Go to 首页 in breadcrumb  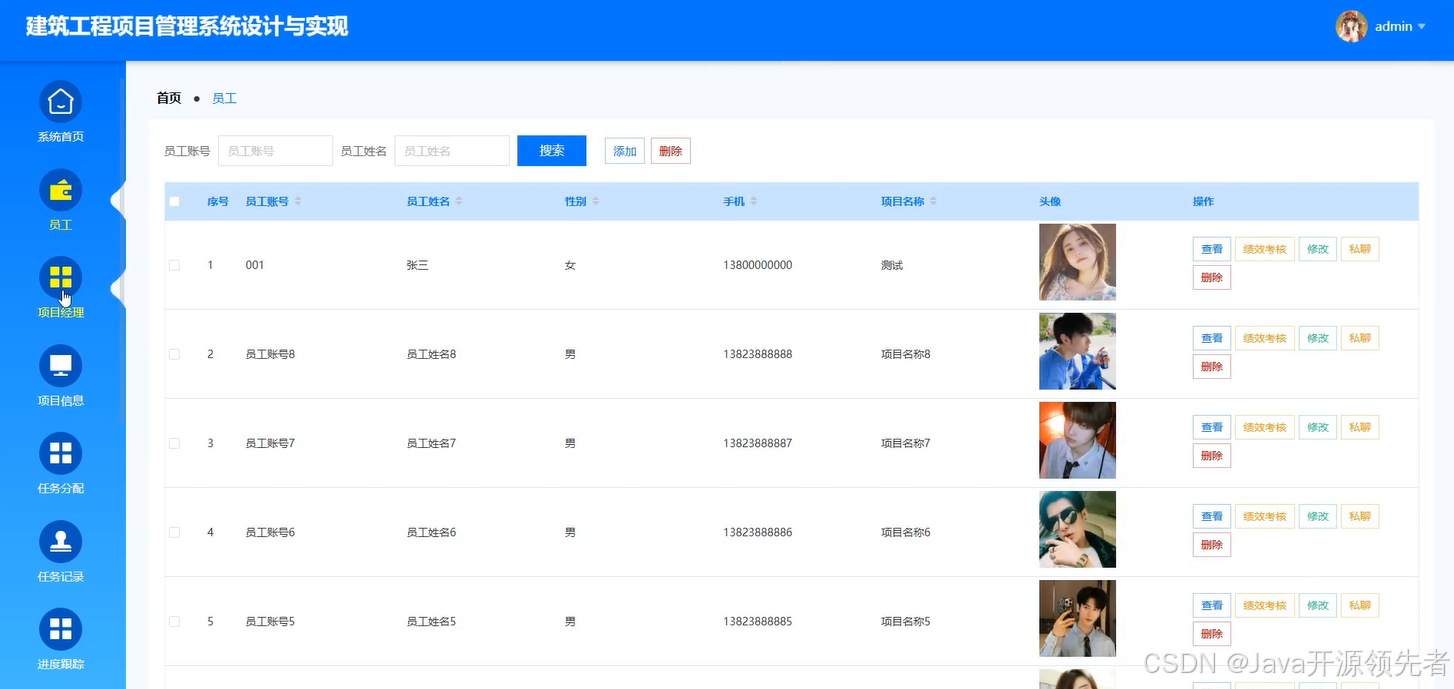click(x=169, y=98)
